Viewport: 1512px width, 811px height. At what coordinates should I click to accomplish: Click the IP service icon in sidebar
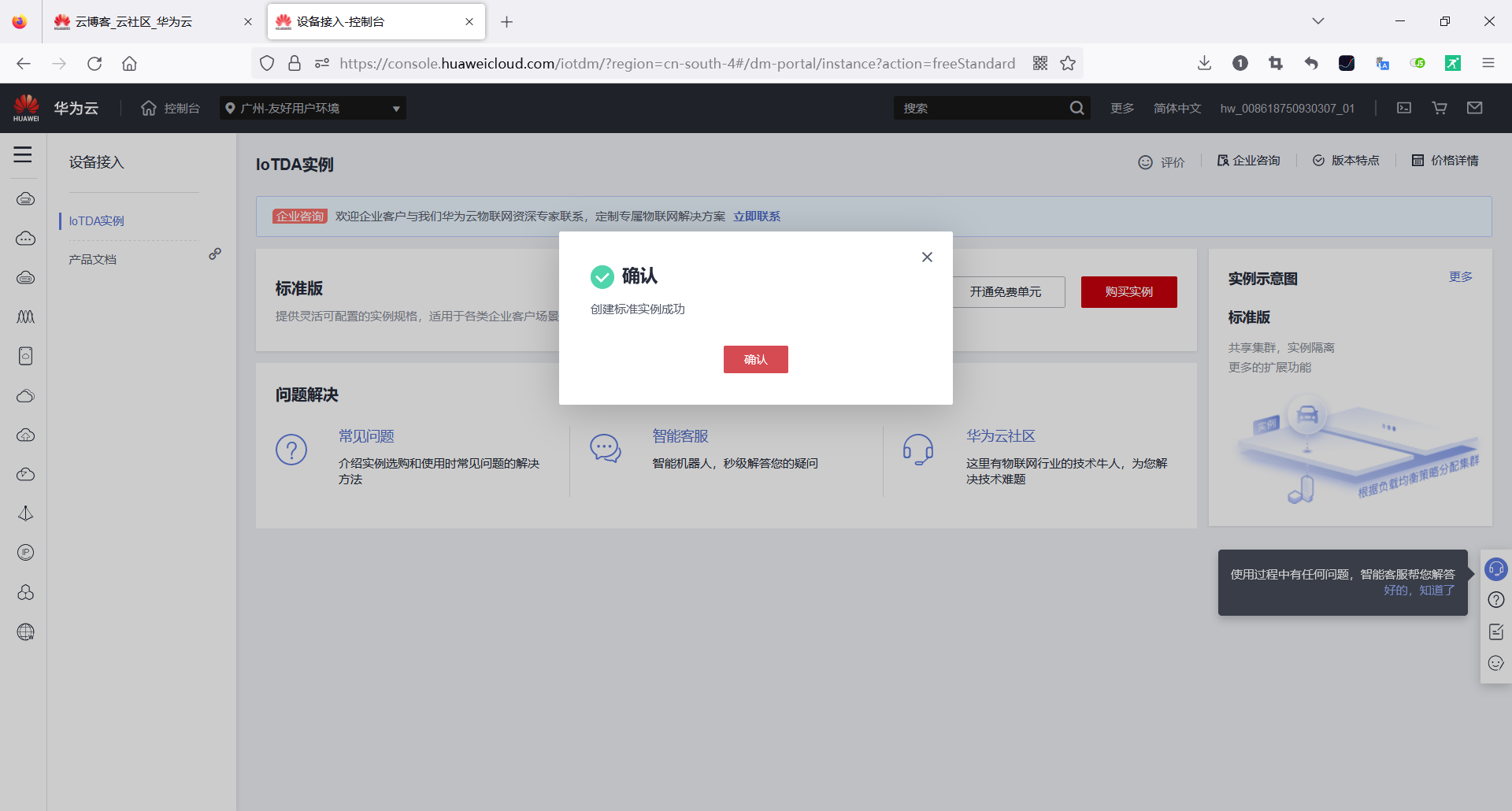click(x=25, y=553)
